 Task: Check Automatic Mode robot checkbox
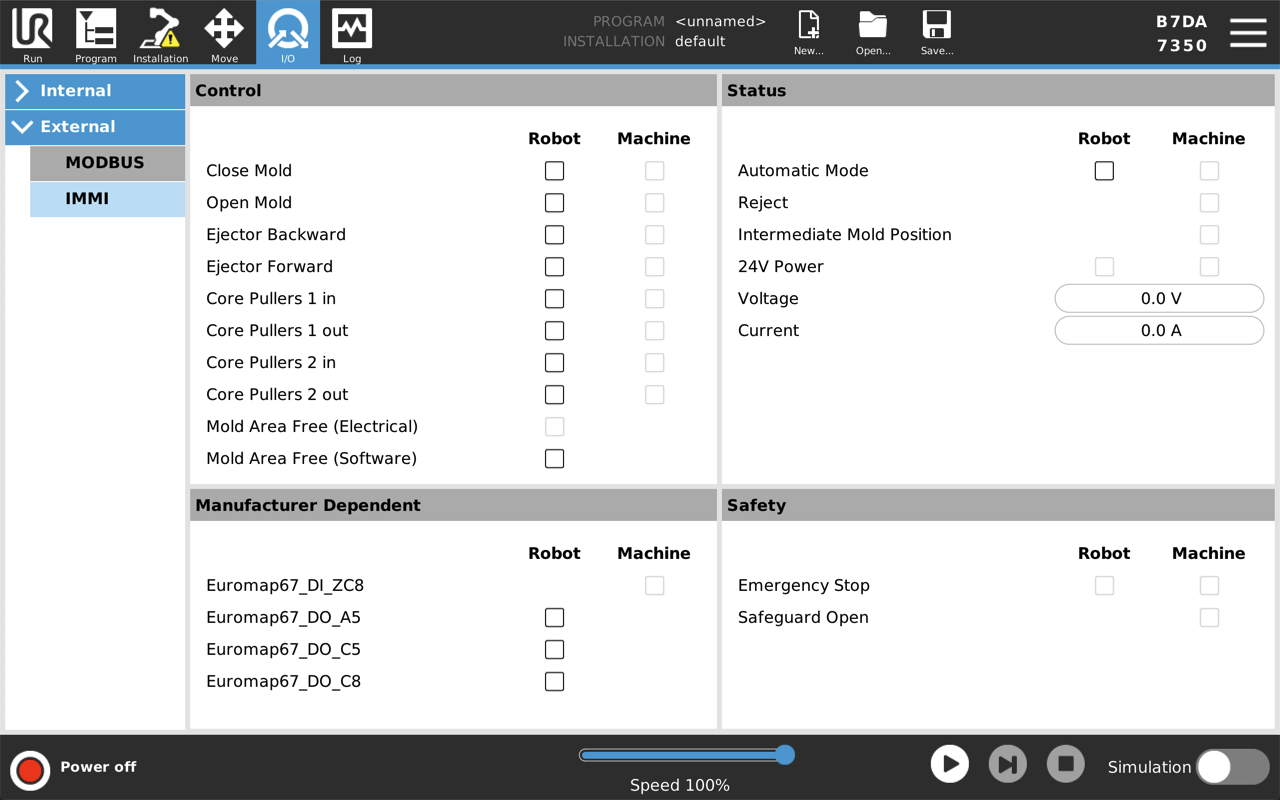[1104, 171]
